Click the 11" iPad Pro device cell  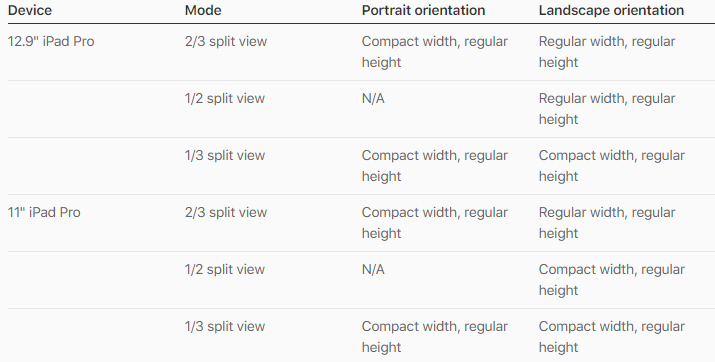click(x=44, y=212)
